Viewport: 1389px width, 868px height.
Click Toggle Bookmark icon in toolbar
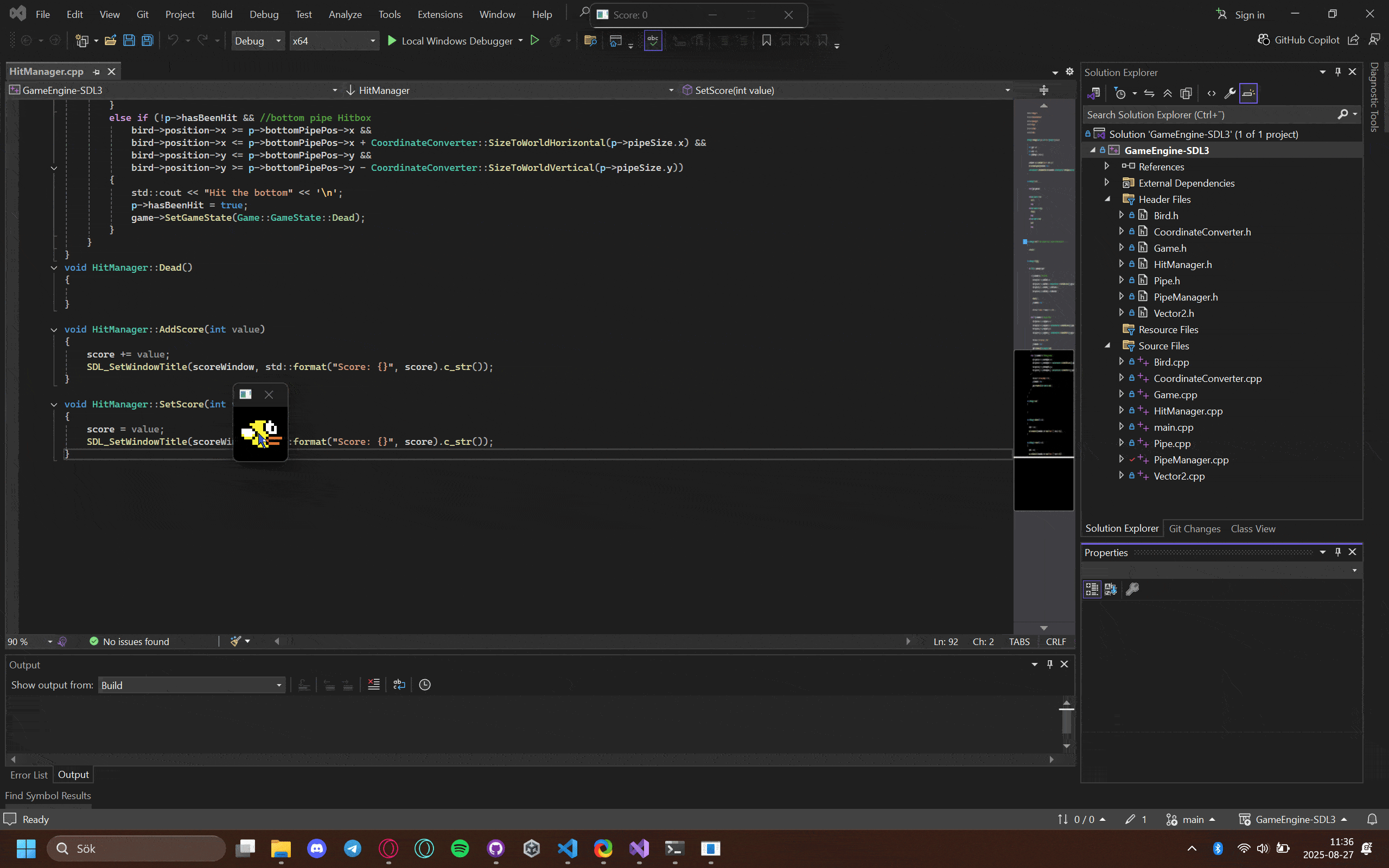(766, 40)
